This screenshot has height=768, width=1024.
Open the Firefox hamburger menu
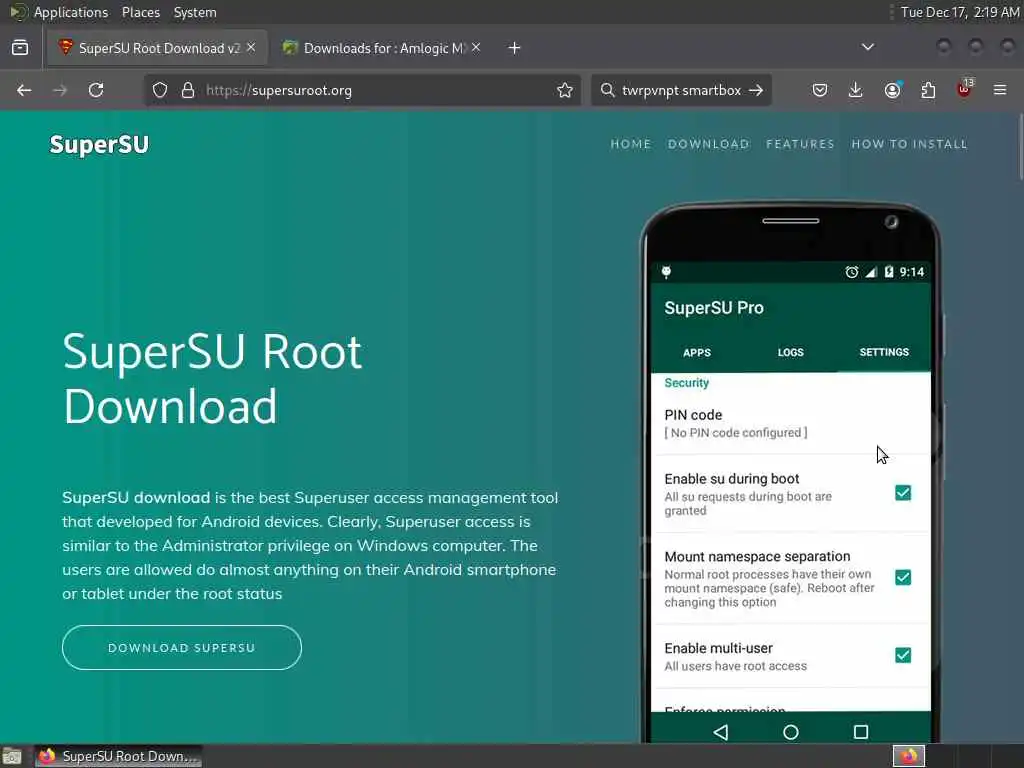(1000, 90)
